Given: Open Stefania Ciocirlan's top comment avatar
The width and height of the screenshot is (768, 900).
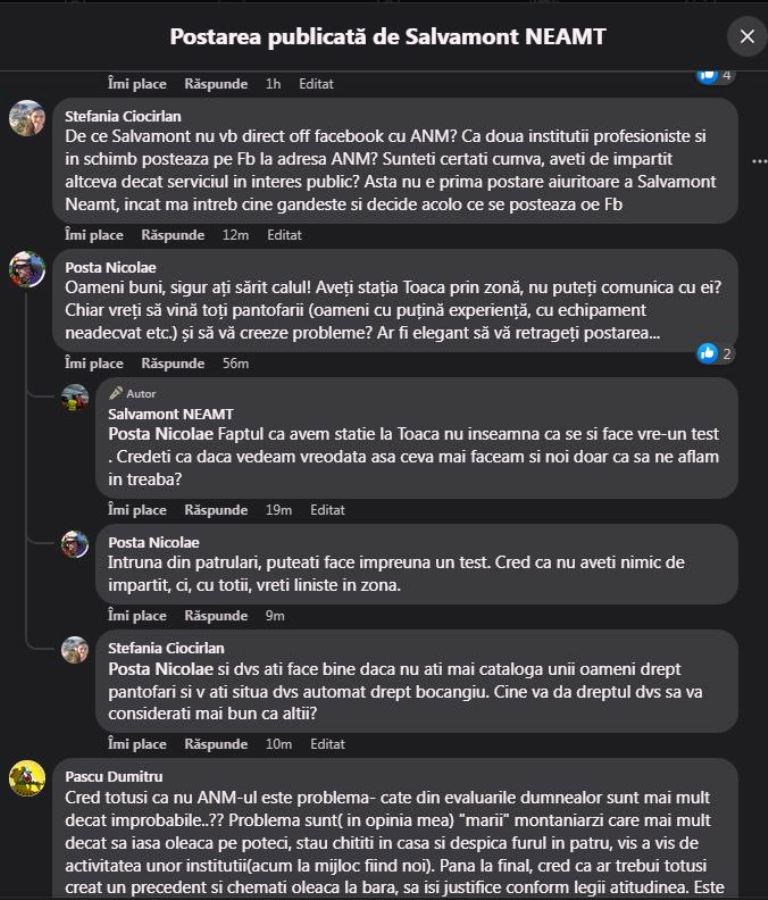Looking at the screenshot, I should [x=27, y=118].
